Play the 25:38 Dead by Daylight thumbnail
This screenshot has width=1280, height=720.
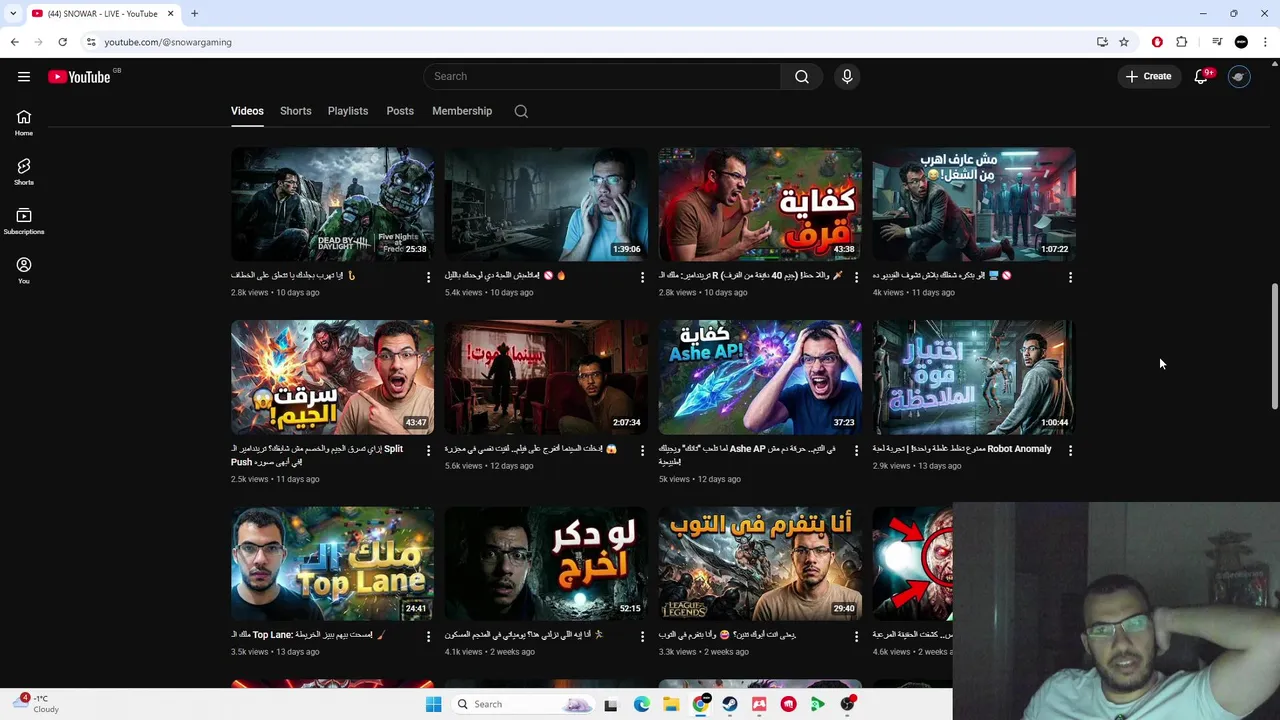[332, 204]
